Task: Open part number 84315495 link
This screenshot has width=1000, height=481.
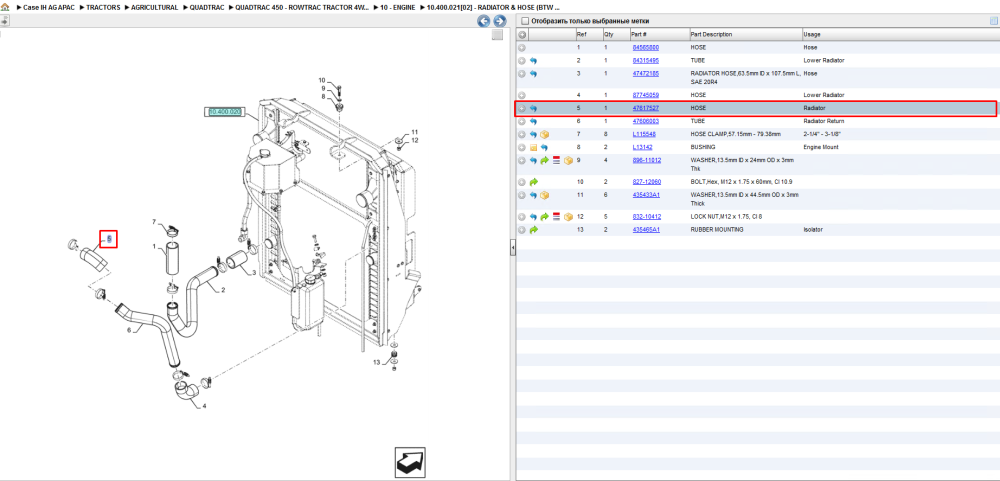Action: 645,61
